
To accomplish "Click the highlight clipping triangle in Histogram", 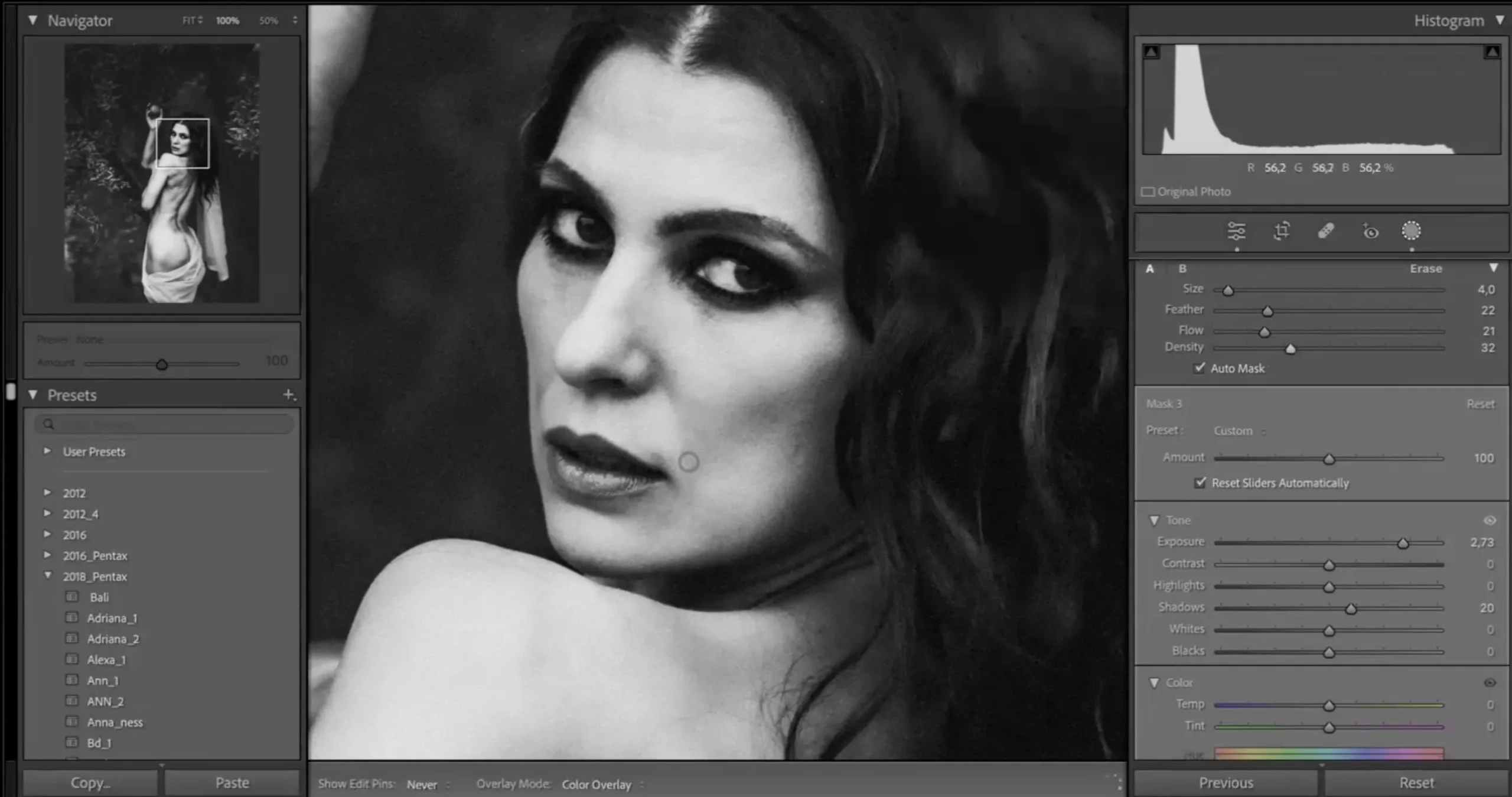I will [x=1493, y=51].
